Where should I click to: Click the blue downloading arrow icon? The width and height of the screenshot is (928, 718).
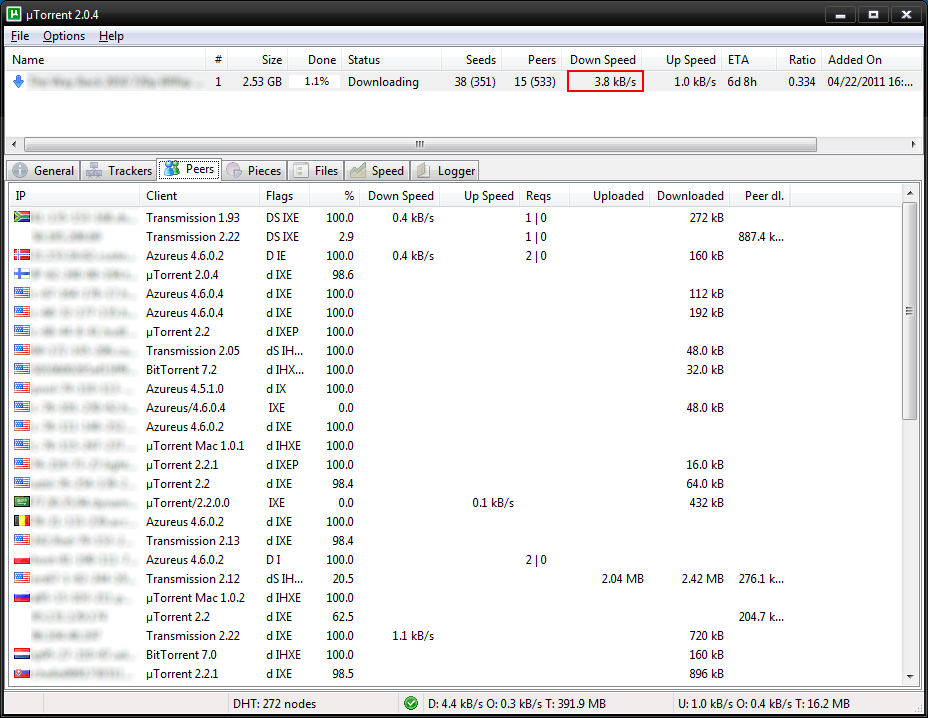point(18,82)
